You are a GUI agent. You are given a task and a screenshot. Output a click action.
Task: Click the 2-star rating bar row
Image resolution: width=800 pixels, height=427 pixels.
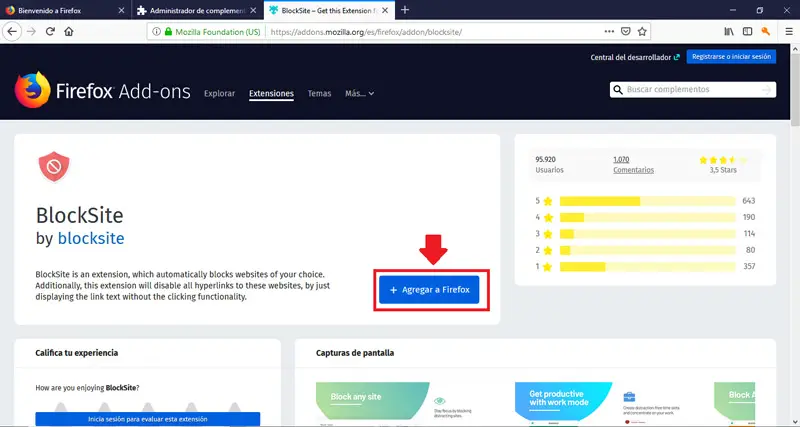(645, 250)
